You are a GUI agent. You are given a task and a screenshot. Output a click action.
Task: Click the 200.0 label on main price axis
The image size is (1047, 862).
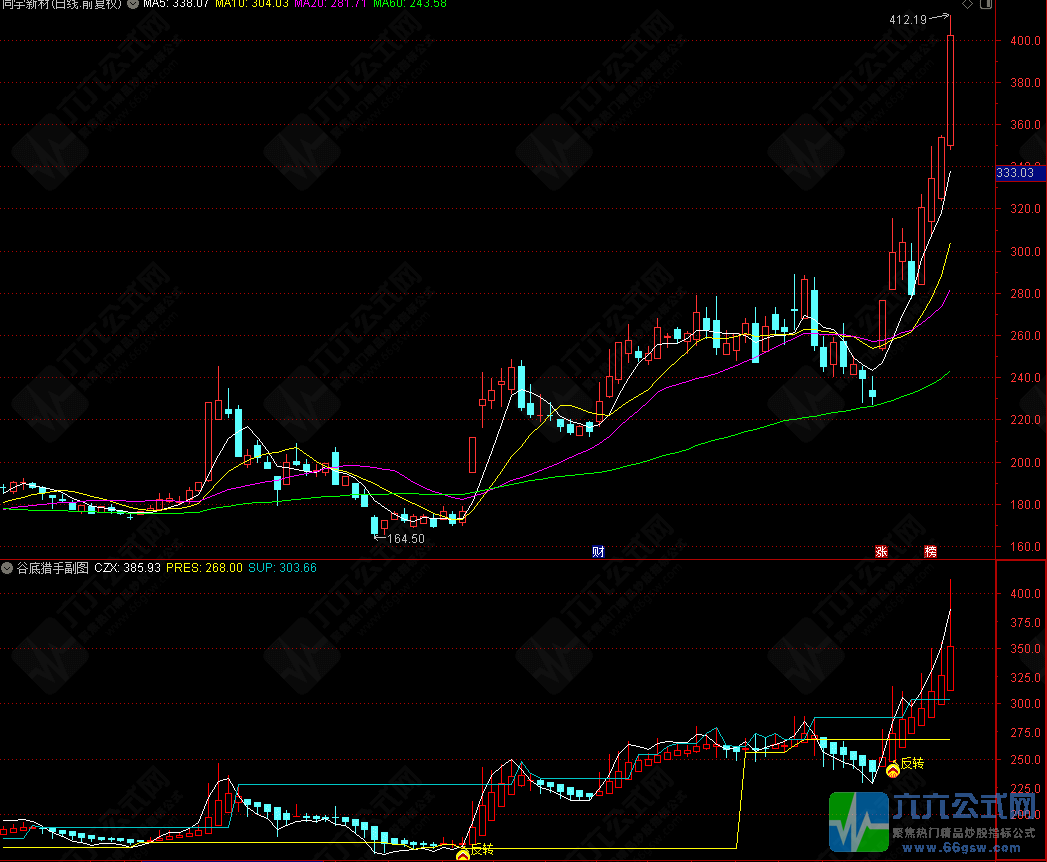click(1025, 462)
